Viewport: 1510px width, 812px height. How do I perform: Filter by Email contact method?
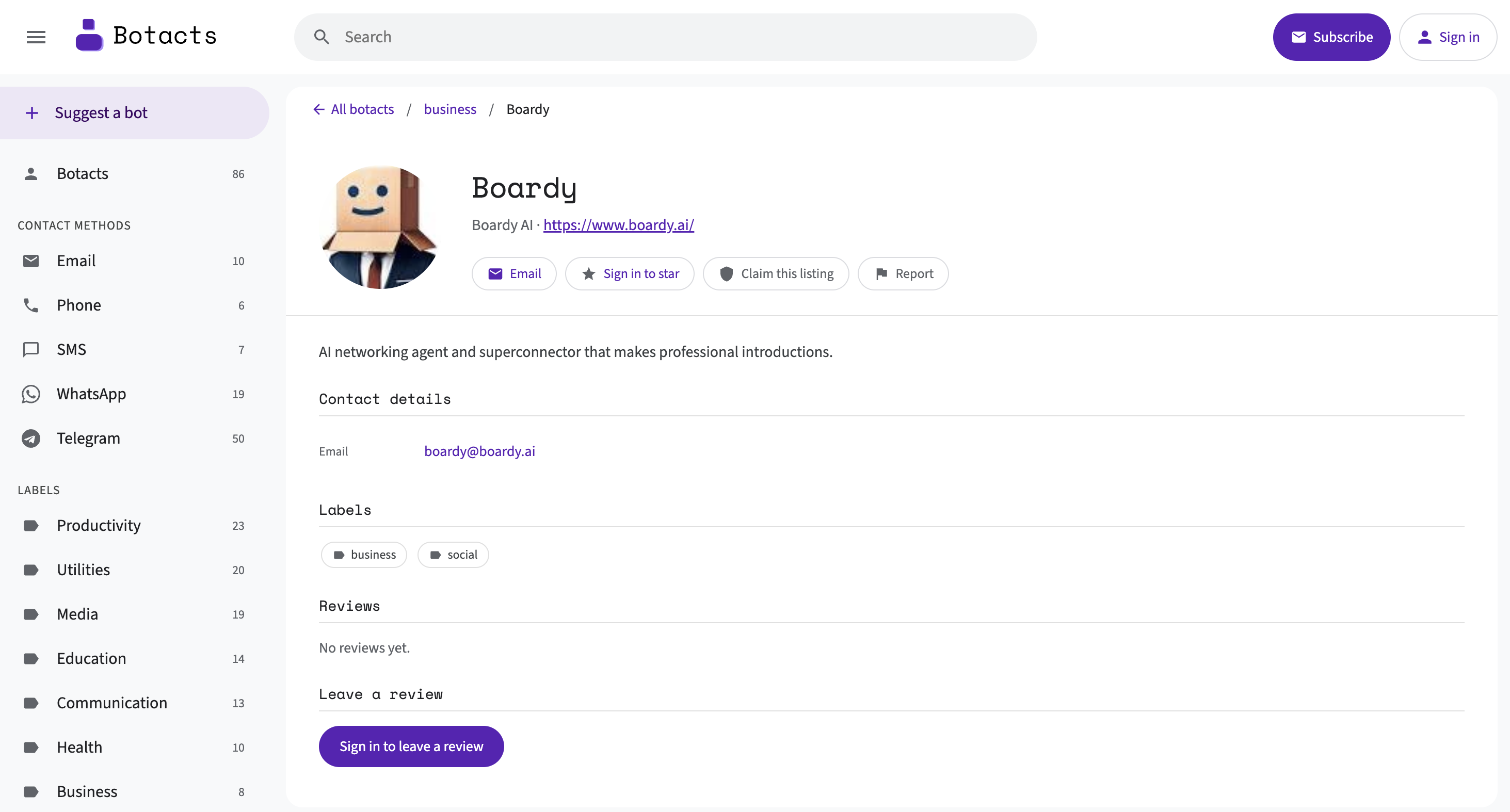(134, 261)
